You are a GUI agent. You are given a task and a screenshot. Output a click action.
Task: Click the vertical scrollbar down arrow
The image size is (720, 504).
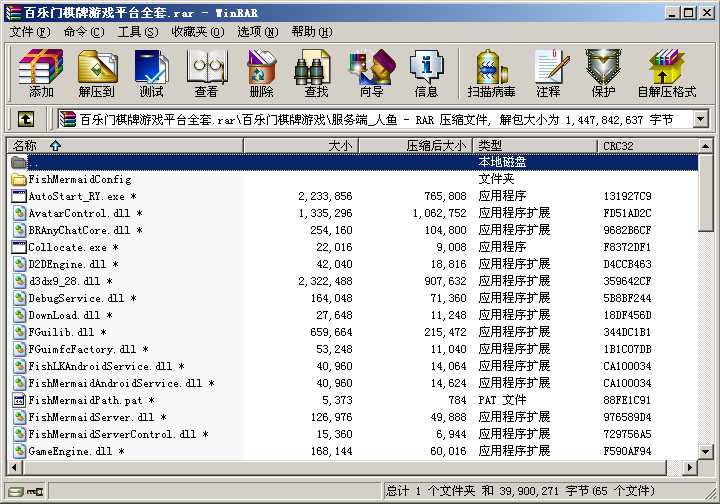coord(706,452)
